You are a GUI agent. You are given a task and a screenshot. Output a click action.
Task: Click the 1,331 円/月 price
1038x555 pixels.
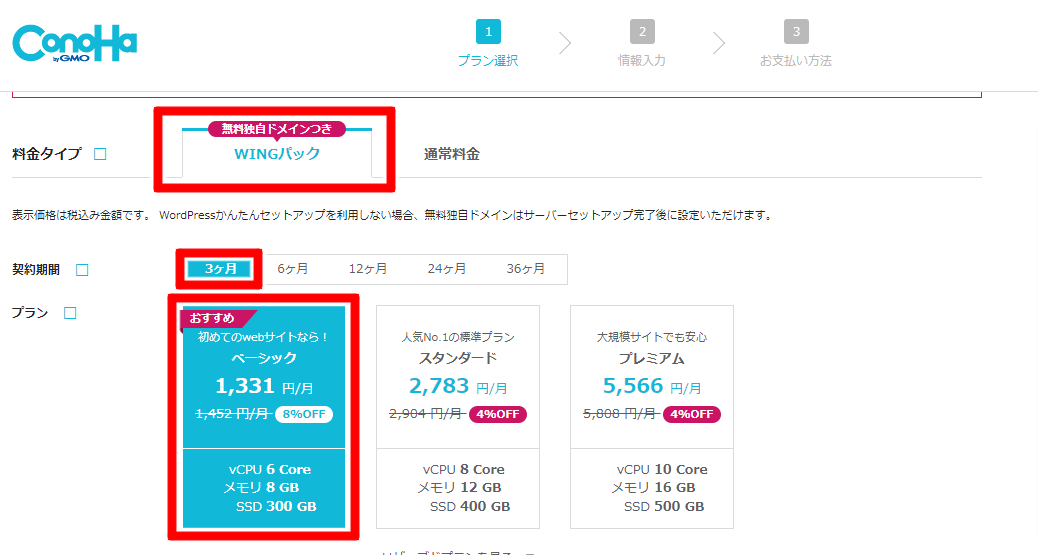pyautogui.click(x=264, y=385)
